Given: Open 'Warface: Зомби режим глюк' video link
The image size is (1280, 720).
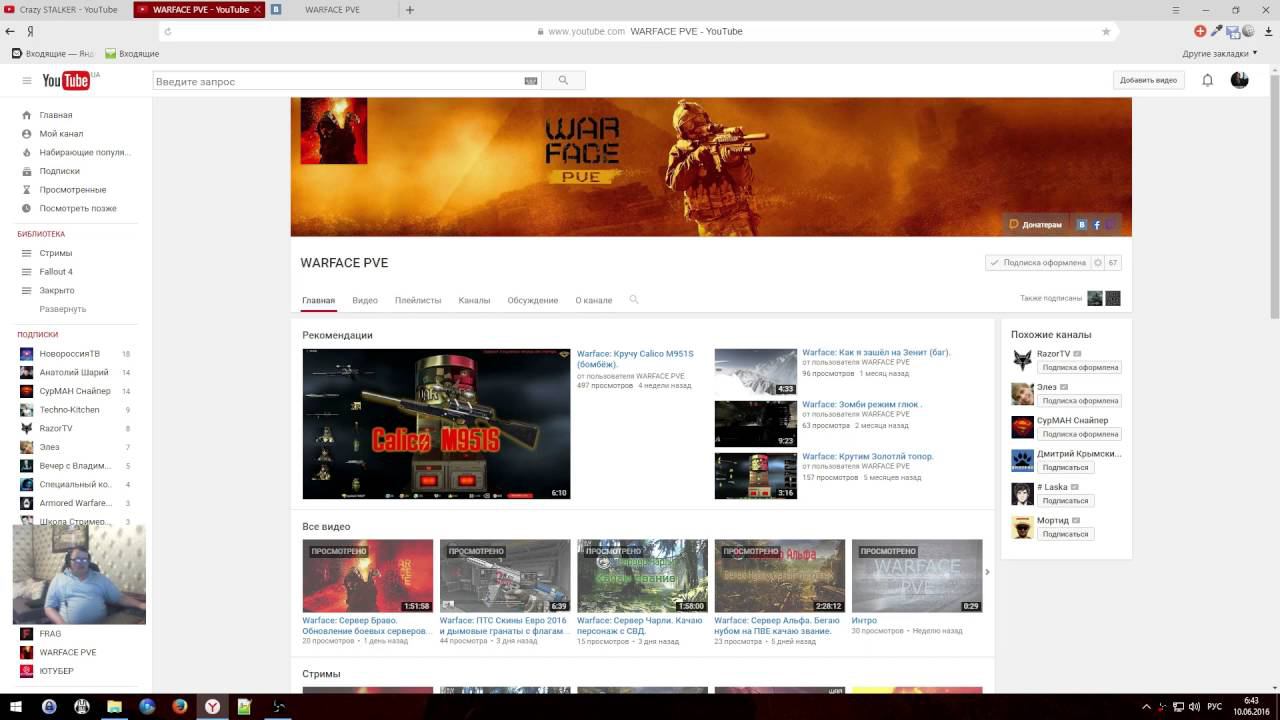Looking at the screenshot, I should coord(862,405).
